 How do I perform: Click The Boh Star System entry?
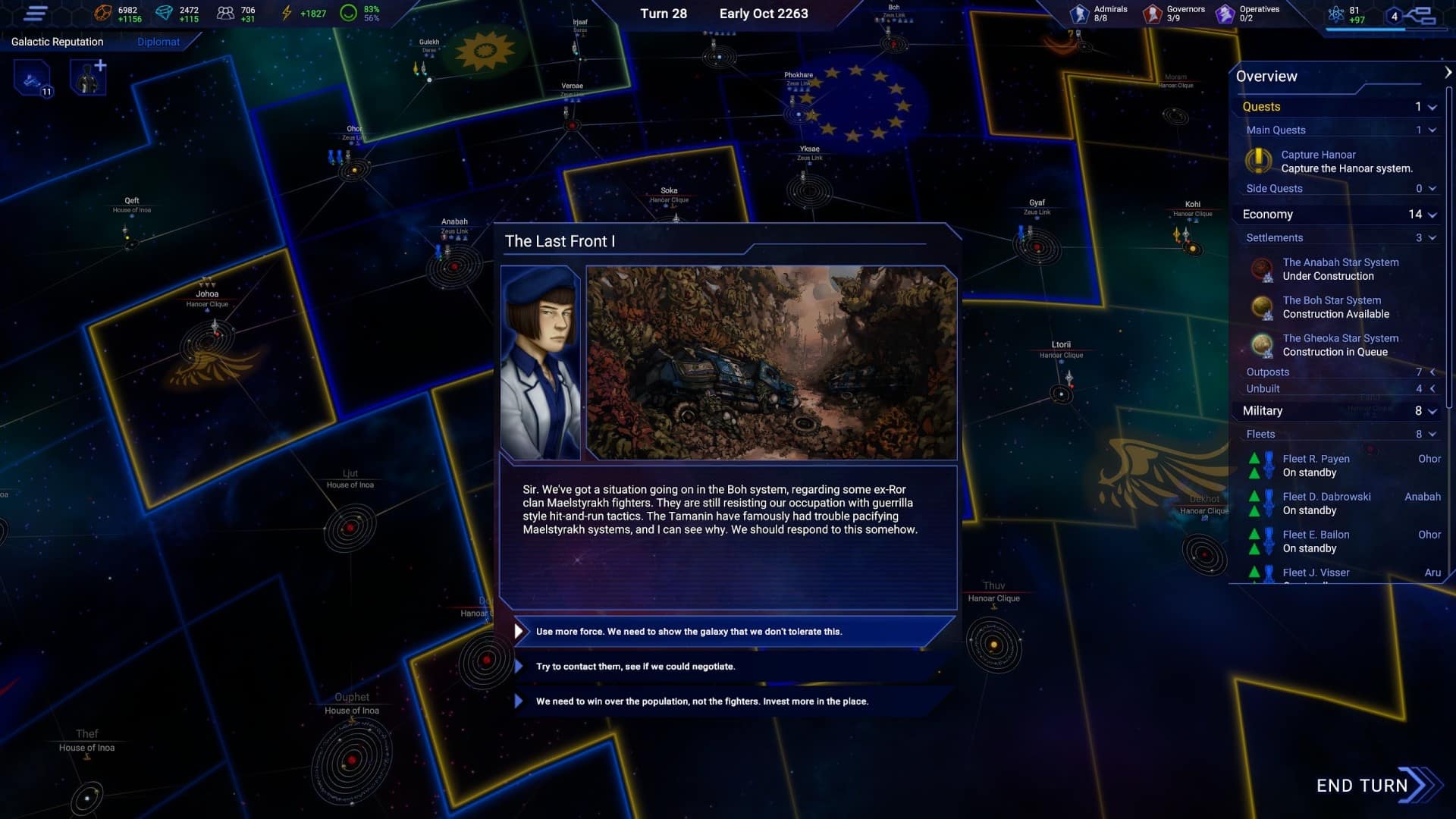click(1333, 306)
